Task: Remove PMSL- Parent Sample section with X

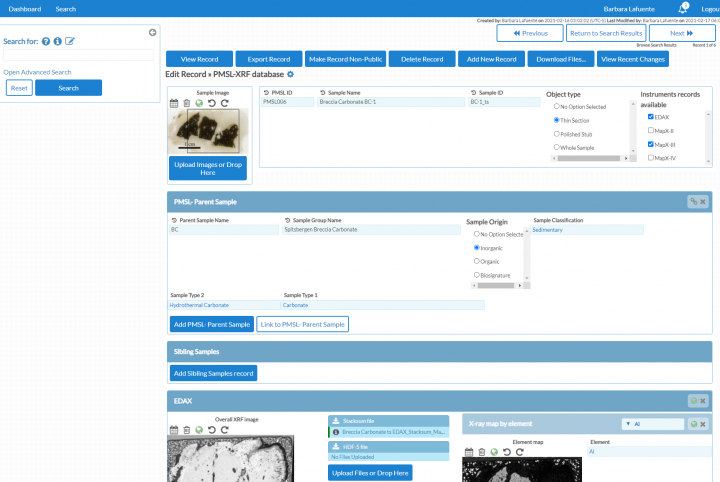Action: 703,202
